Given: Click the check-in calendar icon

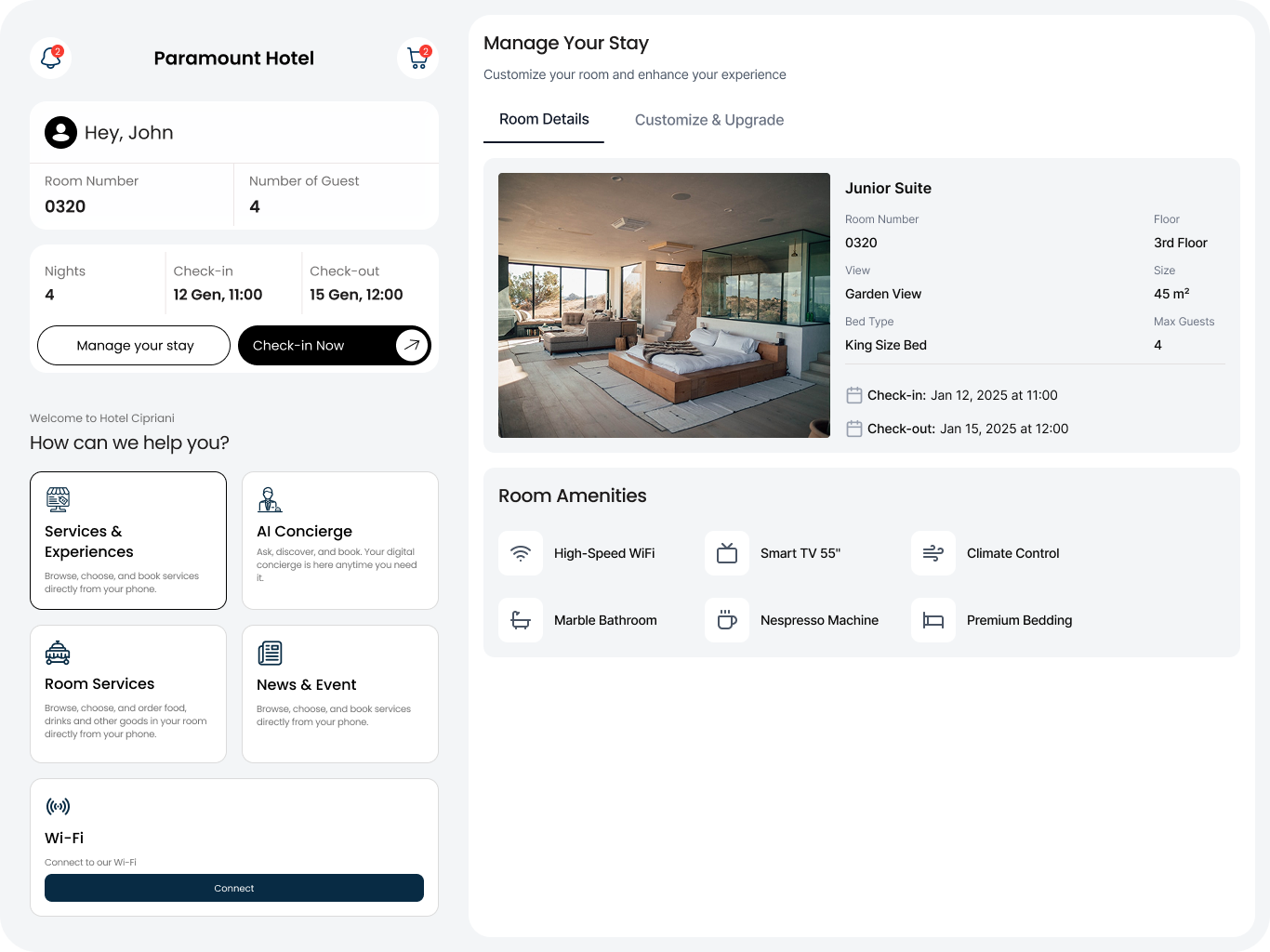Looking at the screenshot, I should tap(854, 395).
